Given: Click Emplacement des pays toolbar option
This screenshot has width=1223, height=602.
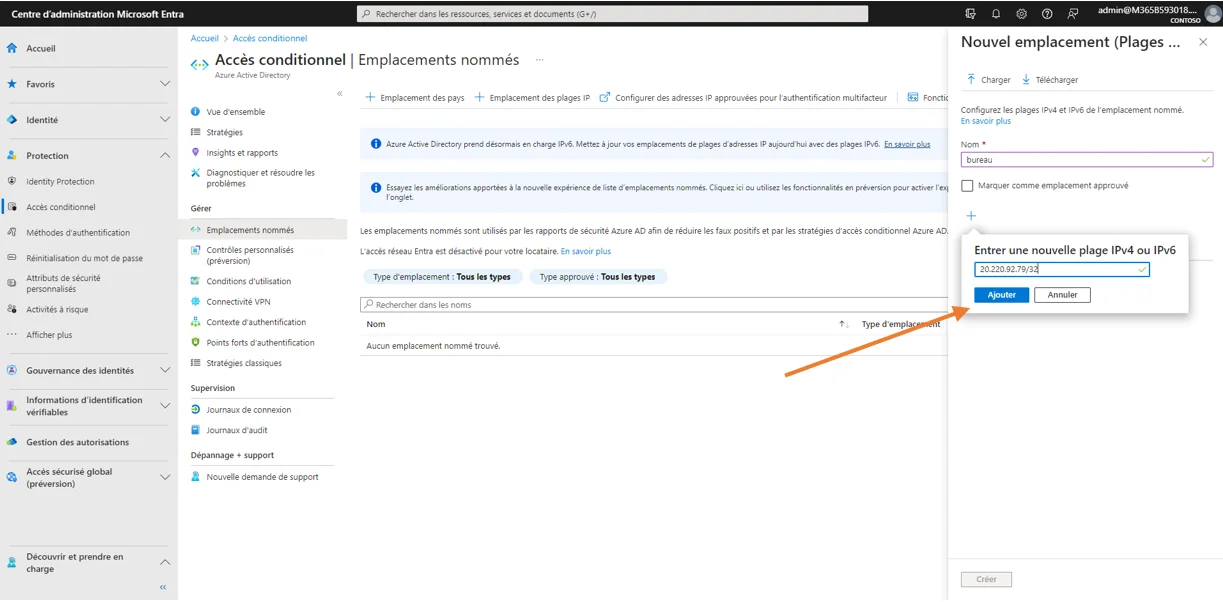Looking at the screenshot, I should tap(415, 98).
